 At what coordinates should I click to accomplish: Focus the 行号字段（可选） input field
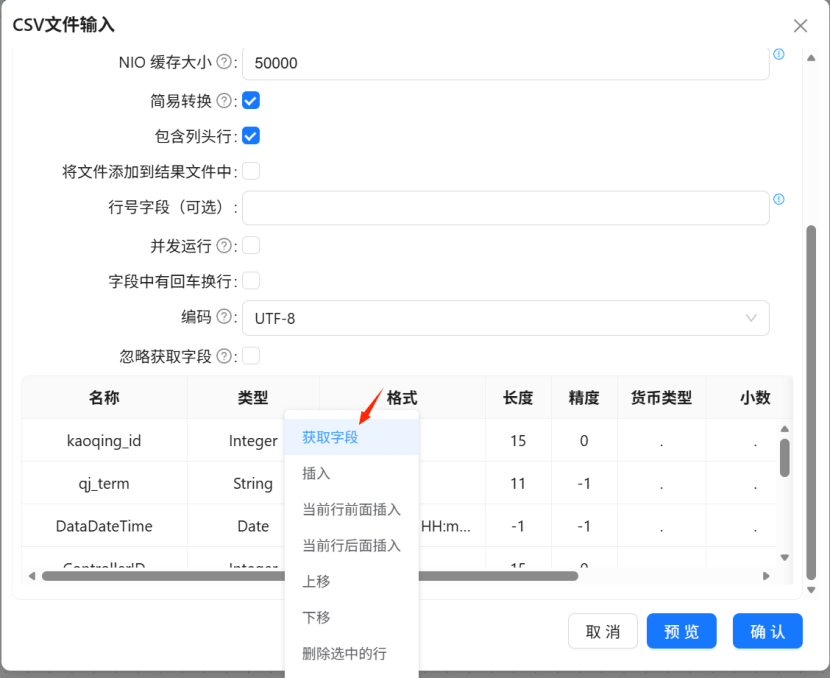[506, 208]
